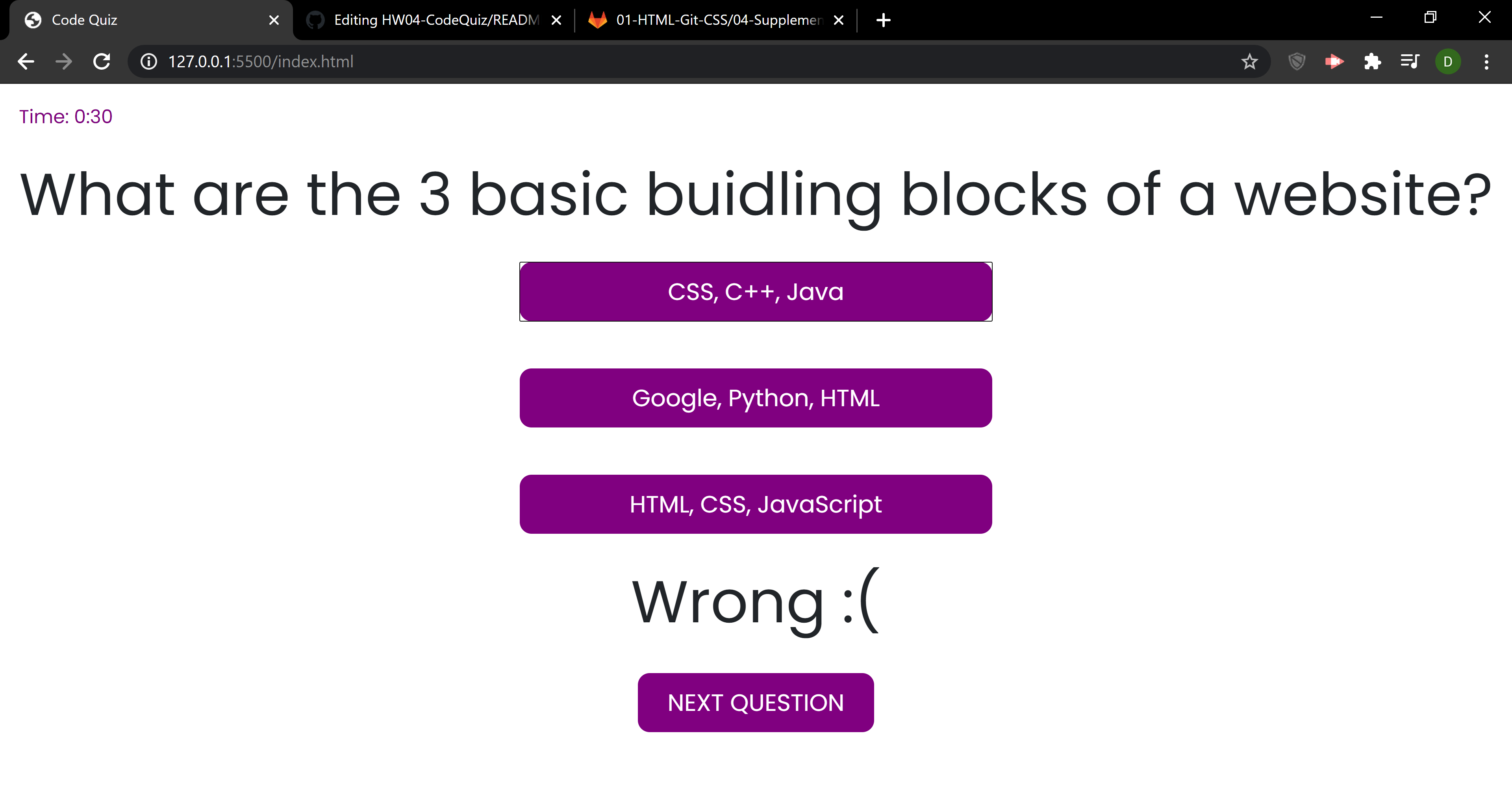This screenshot has height=803, width=1512.
Task: Click the forward navigation arrow
Action: tap(63, 61)
